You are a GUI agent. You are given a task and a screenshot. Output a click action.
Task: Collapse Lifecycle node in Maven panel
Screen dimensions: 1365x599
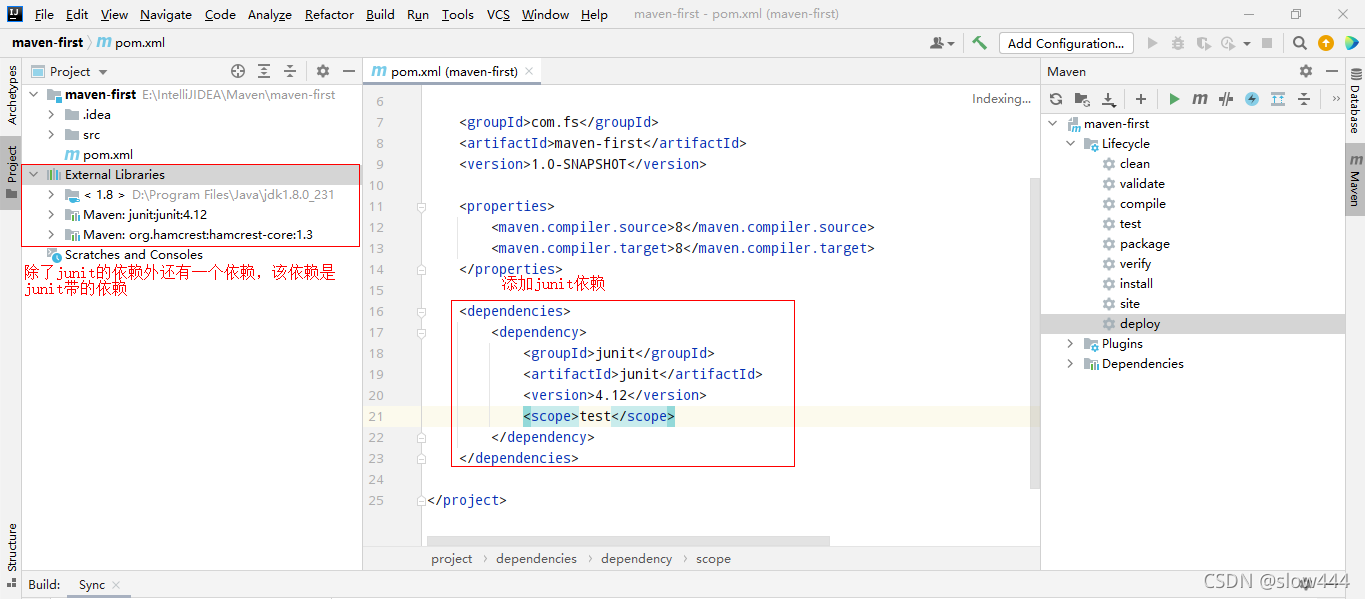pyautogui.click(x=1071, y=143)
